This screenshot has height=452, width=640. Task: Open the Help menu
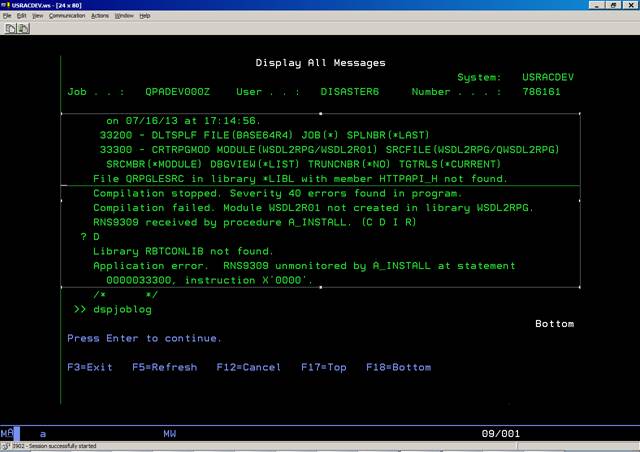pos(145,16)
